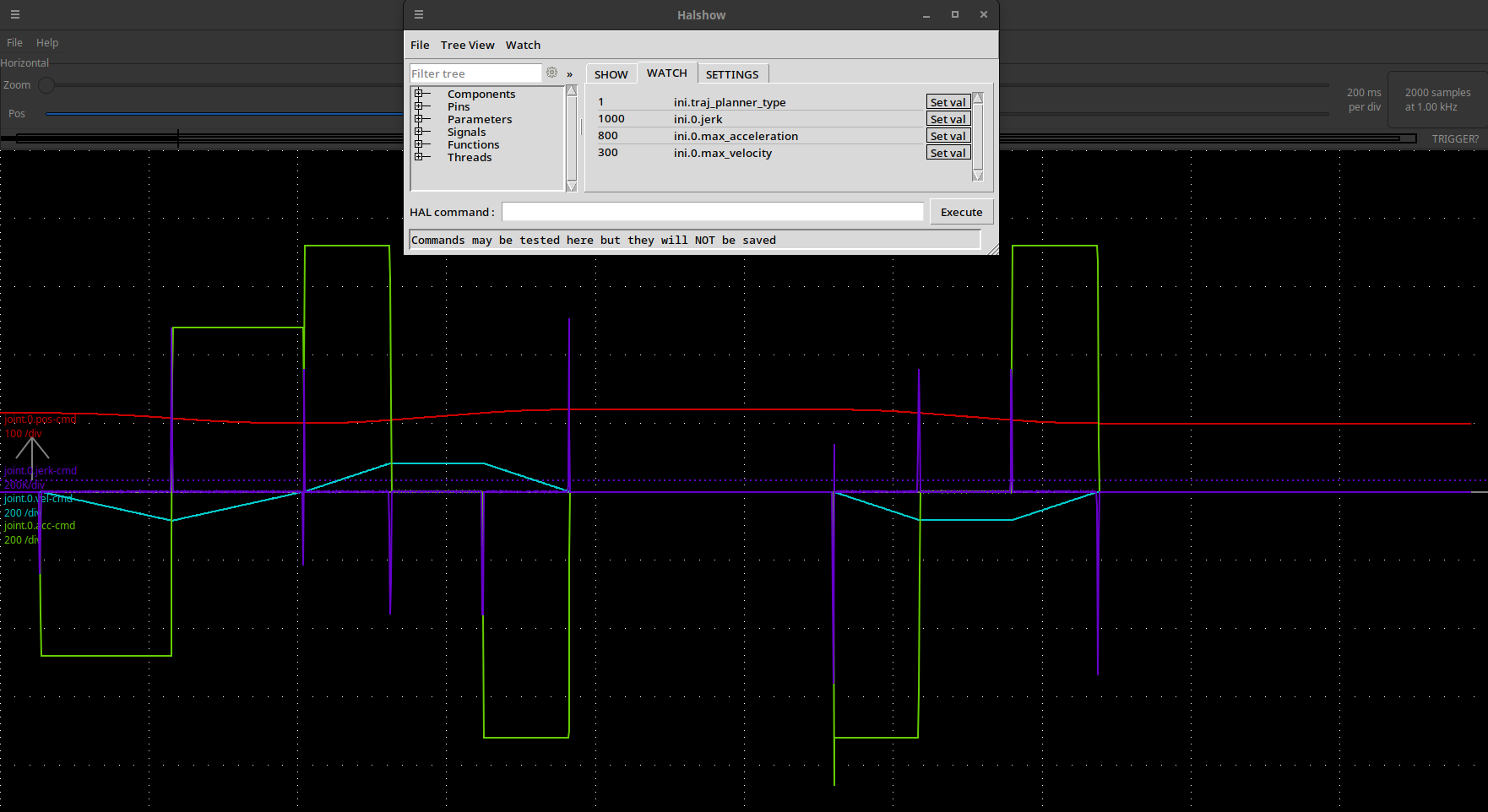Click Set val for ini.0.jerk
Image resolution: width=1488 pixels, height=812 pixels.
click(x=948, y=119)
